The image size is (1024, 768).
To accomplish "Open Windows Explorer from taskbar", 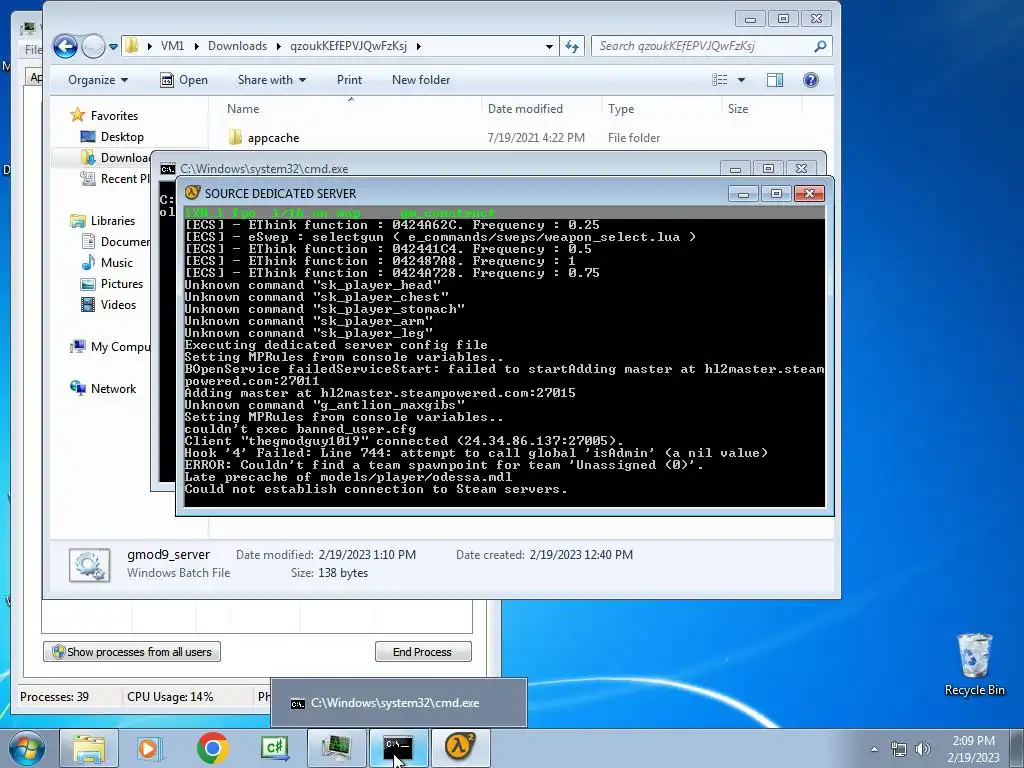I will (89, 748).
